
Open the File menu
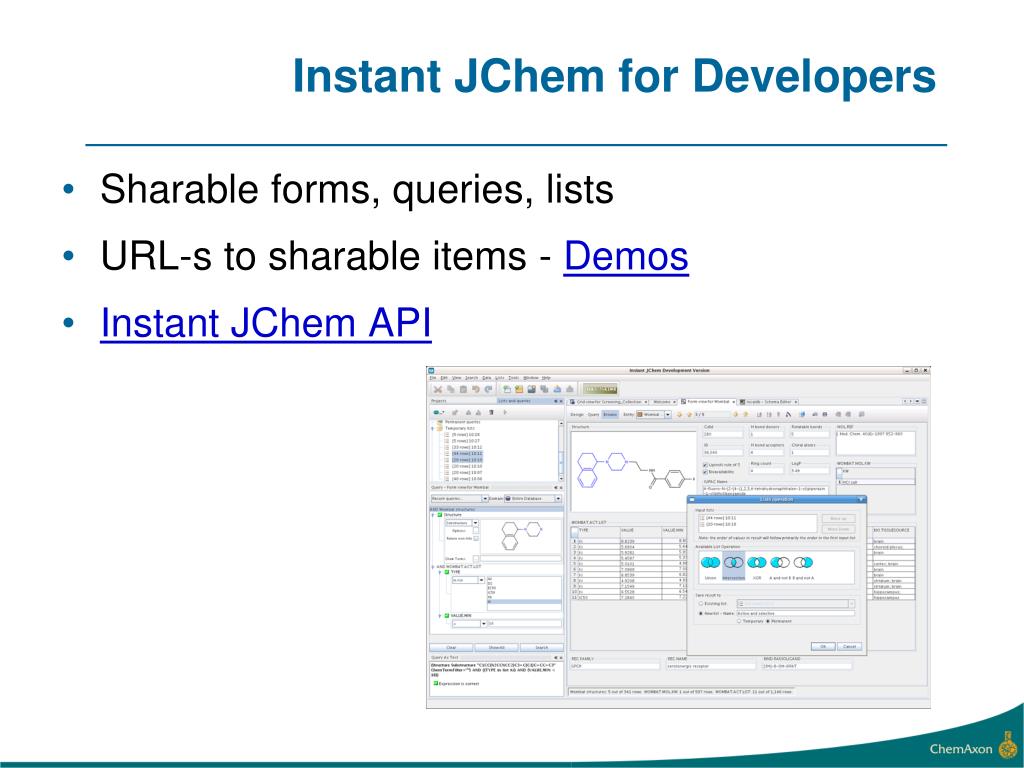point(433,377)
